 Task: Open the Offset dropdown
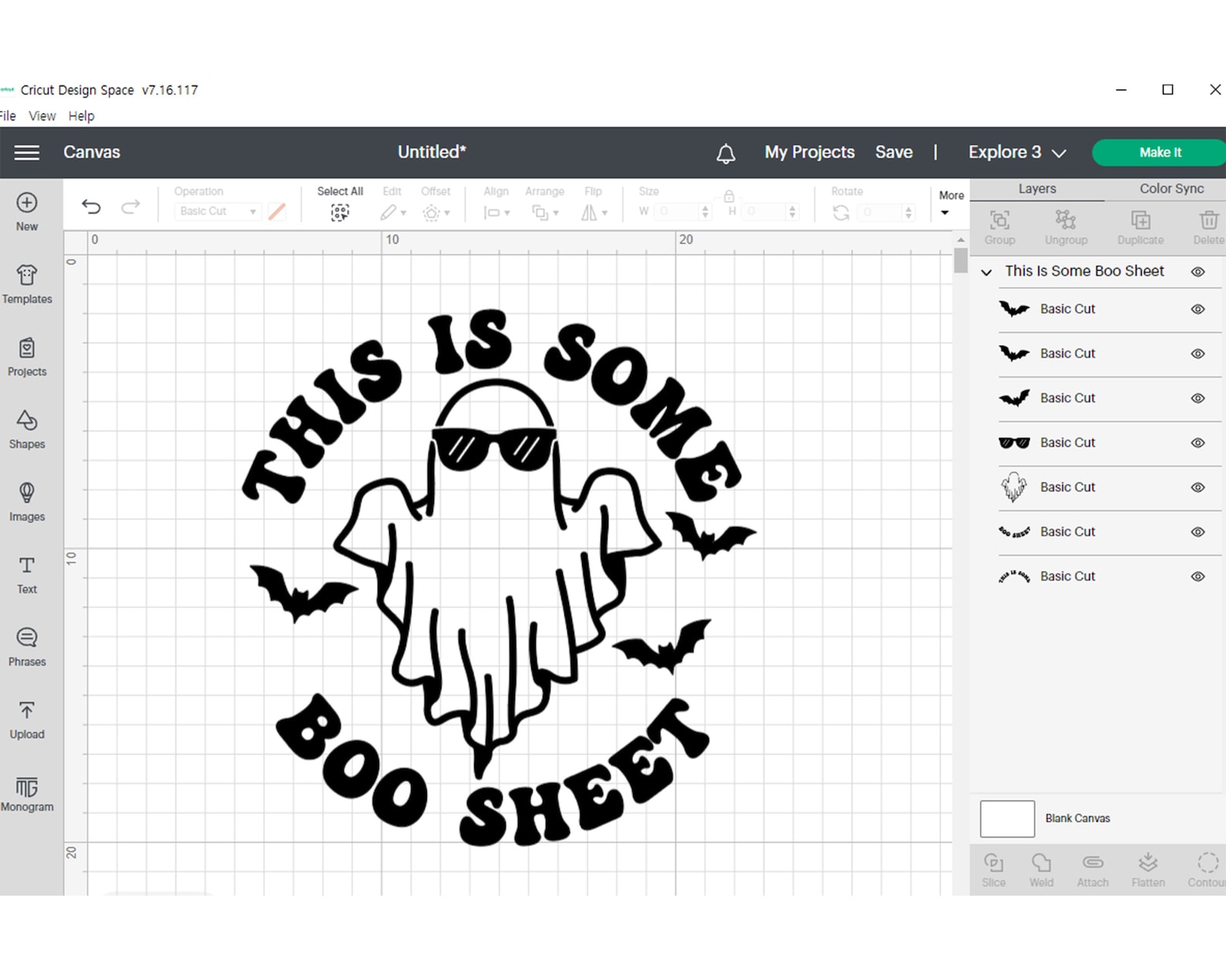[x=435, y=212]
